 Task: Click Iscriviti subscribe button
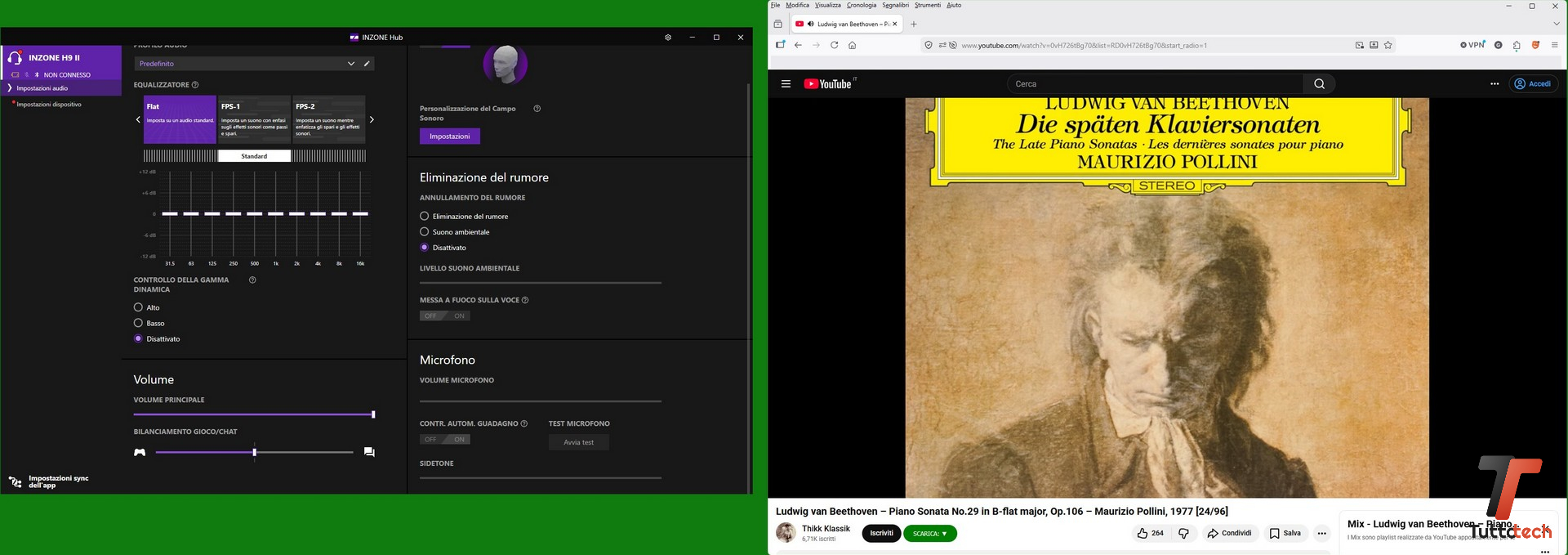tap(881, 534)
